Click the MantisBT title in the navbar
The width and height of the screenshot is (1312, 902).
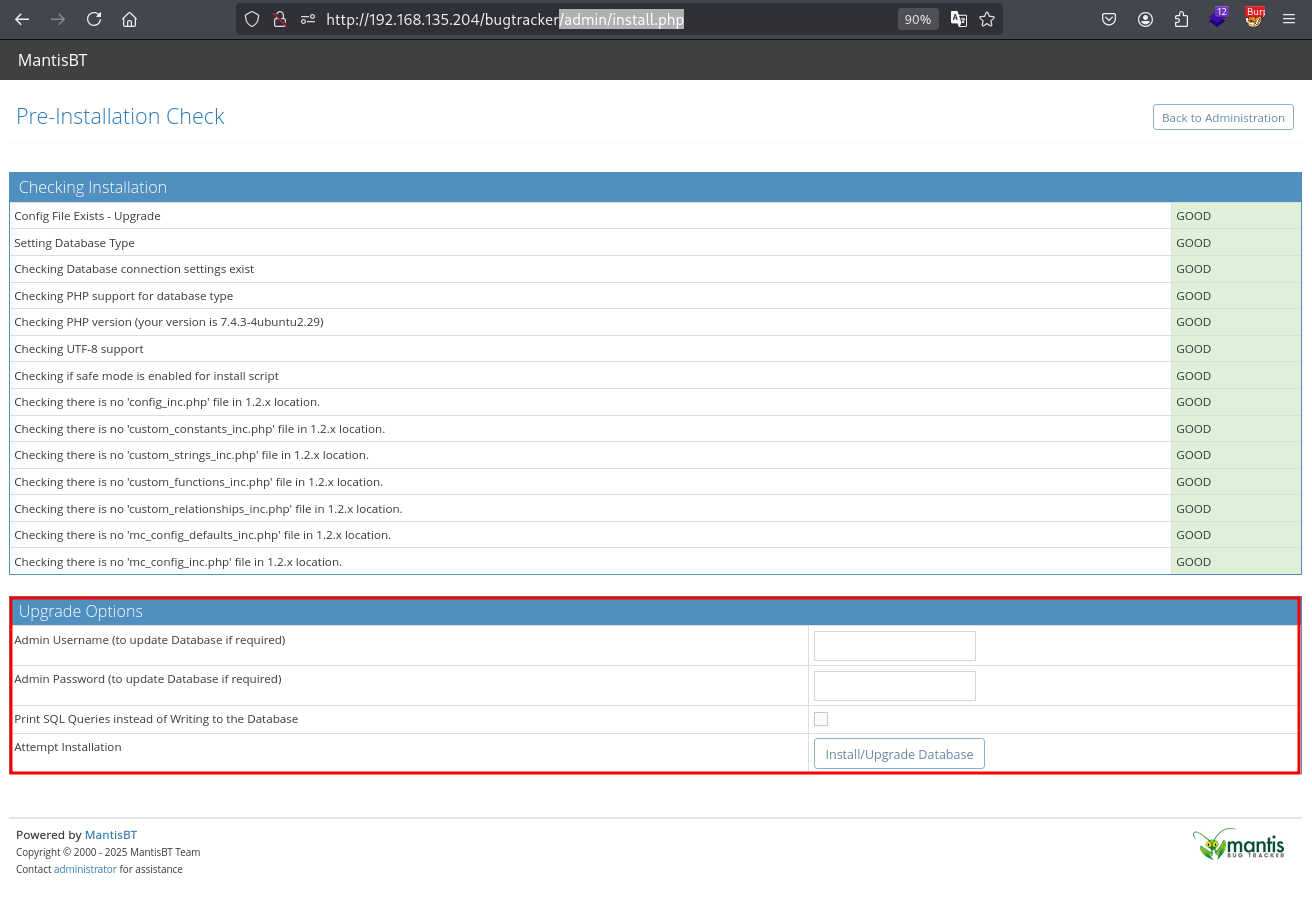click(x=52, y=60)
